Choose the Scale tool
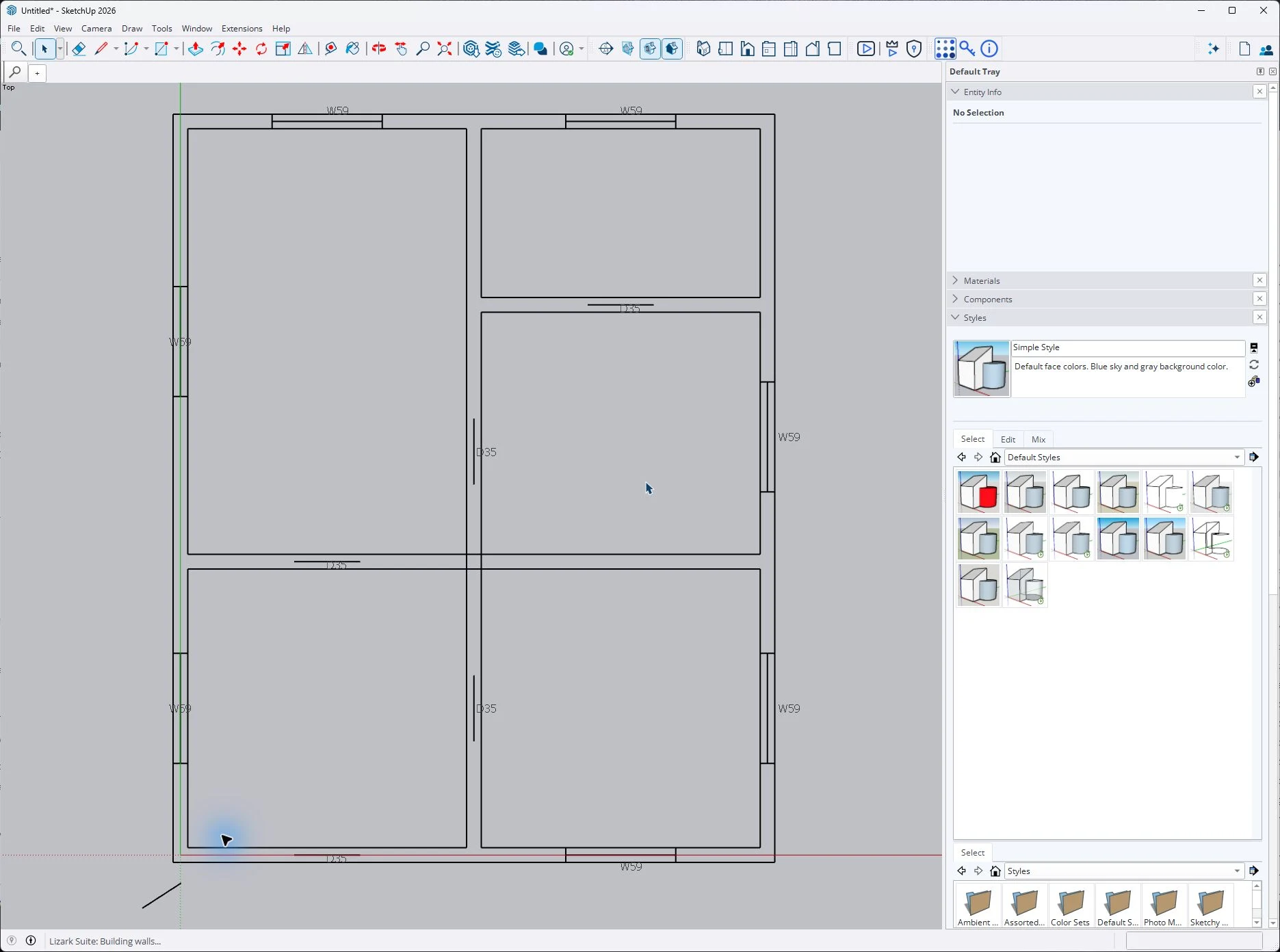 coord(283,49)
